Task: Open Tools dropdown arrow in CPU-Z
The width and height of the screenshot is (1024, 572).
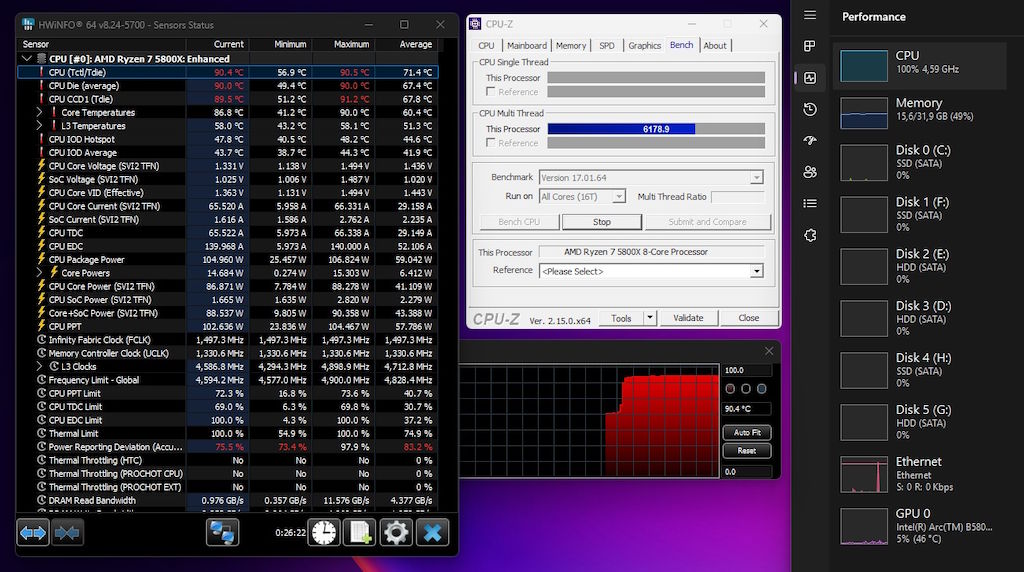Action: click(650, 318)
